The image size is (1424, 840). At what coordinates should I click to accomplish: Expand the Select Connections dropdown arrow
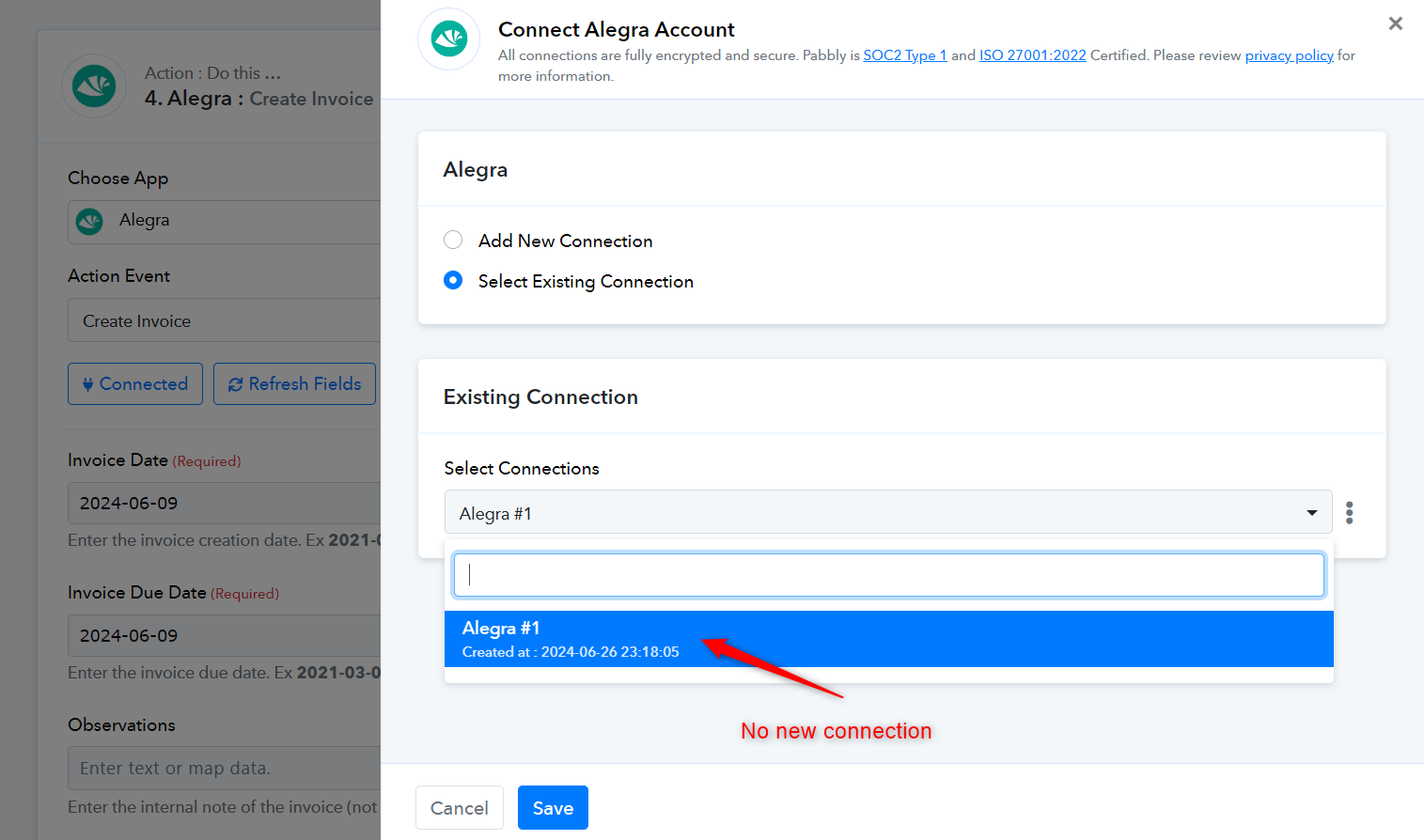coord(1311,512)
